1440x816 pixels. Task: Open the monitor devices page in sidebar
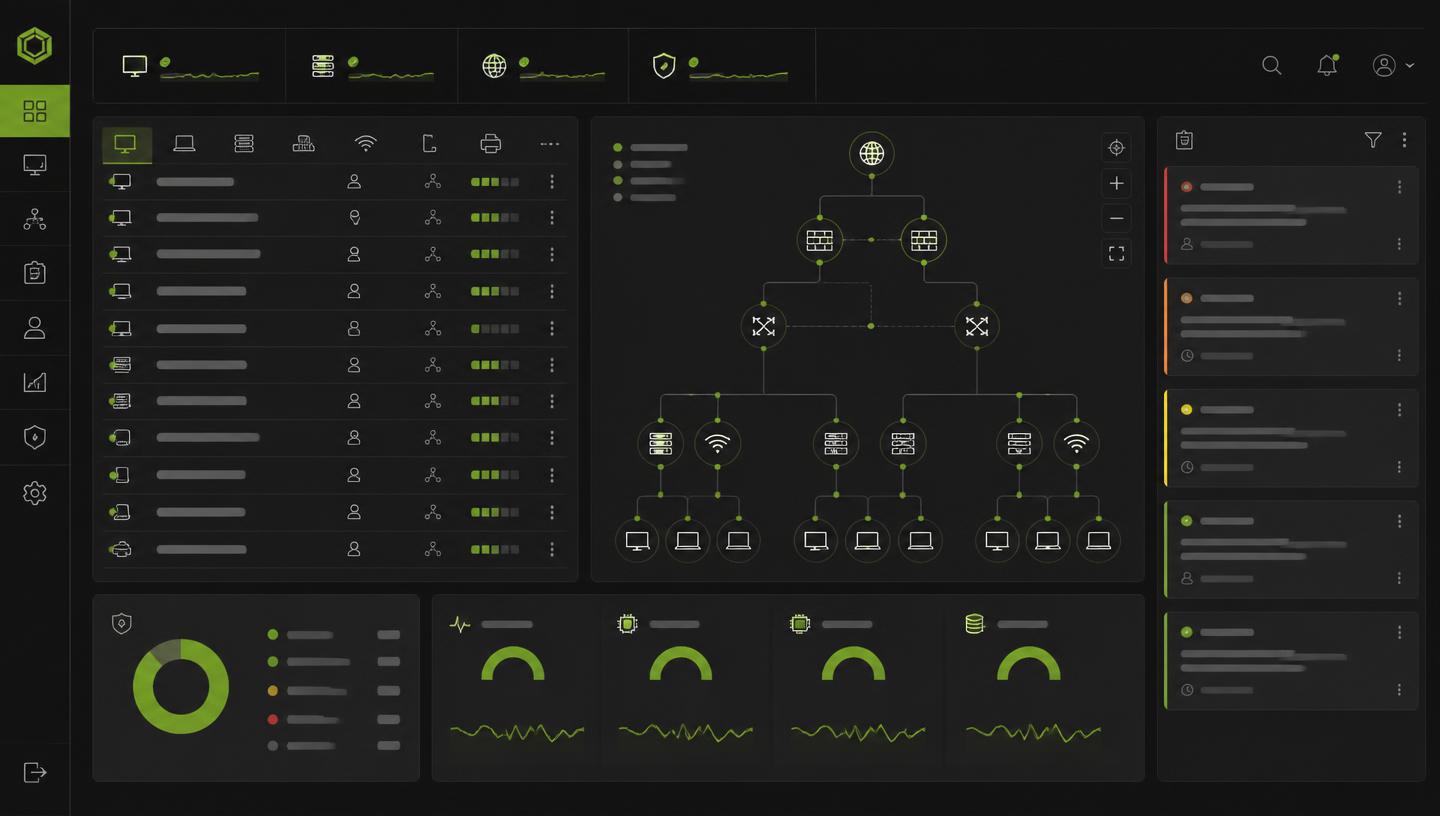(x=35, y=165)
